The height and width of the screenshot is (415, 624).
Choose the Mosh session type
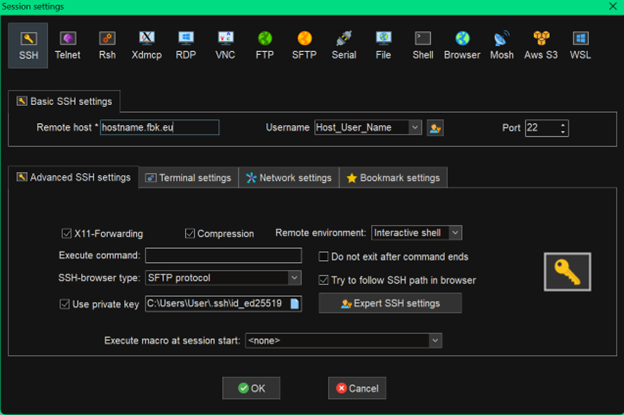501,45
